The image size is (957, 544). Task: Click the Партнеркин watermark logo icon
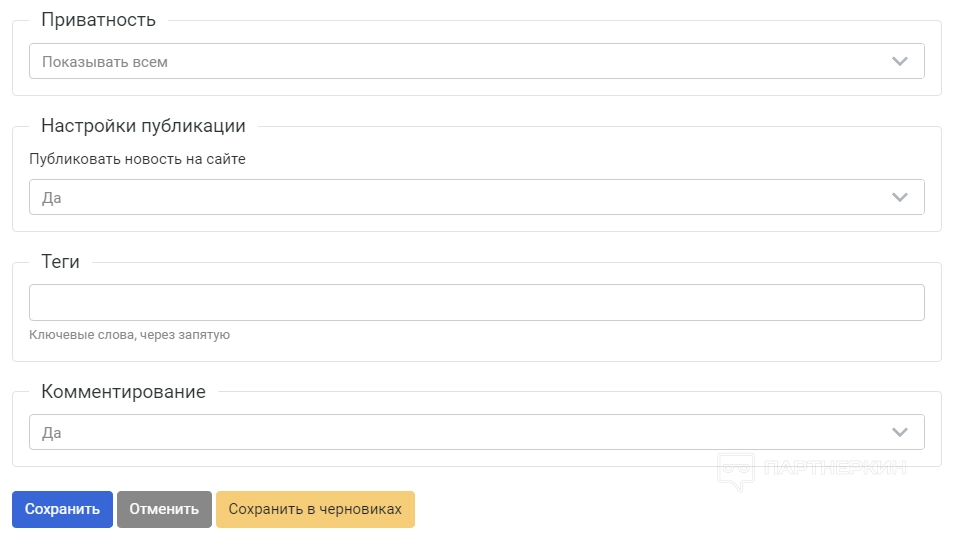pyautogui.click(x=735, y=470)
